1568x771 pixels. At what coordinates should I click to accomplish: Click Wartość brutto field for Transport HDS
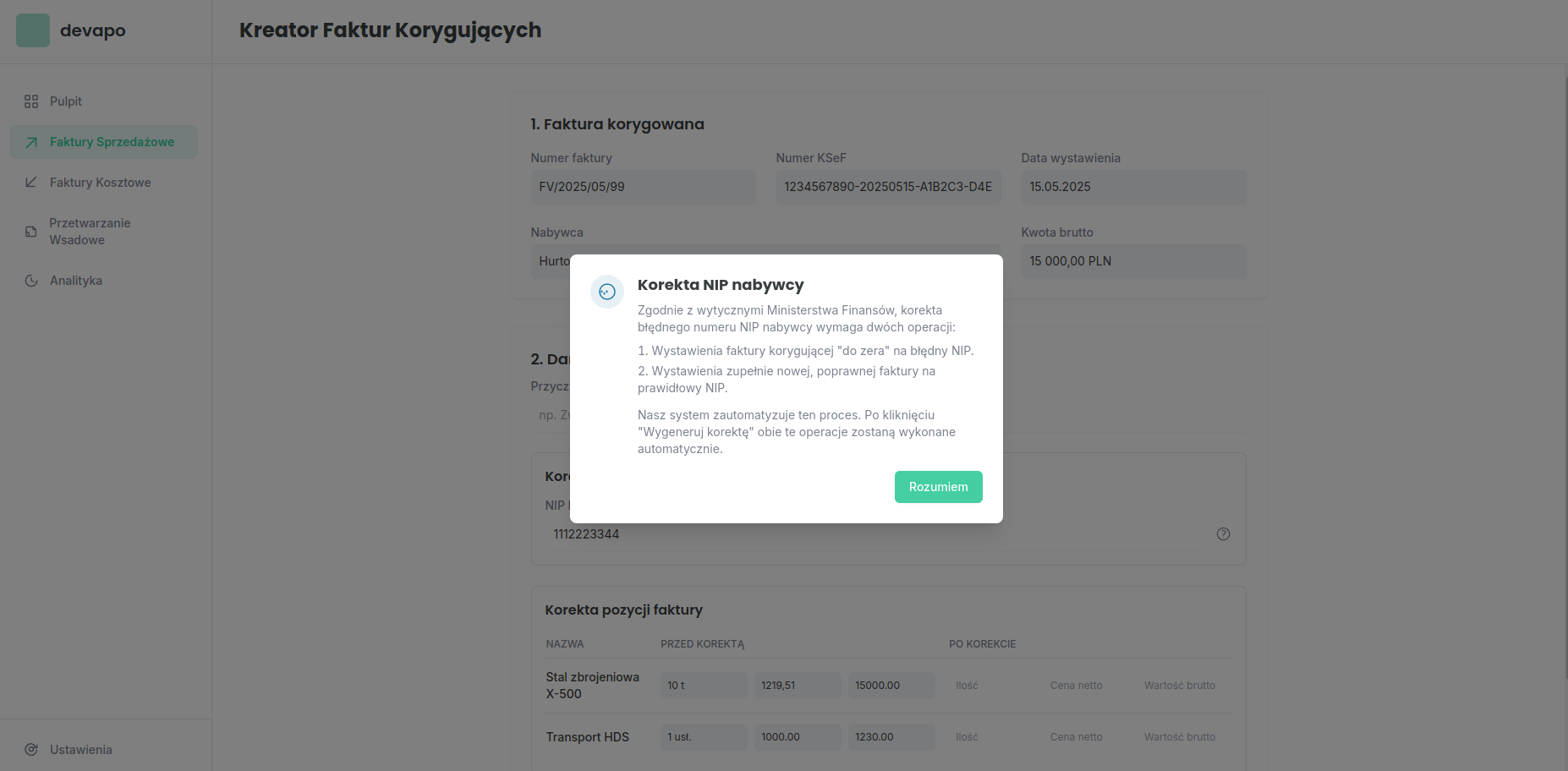[1181, 737]
